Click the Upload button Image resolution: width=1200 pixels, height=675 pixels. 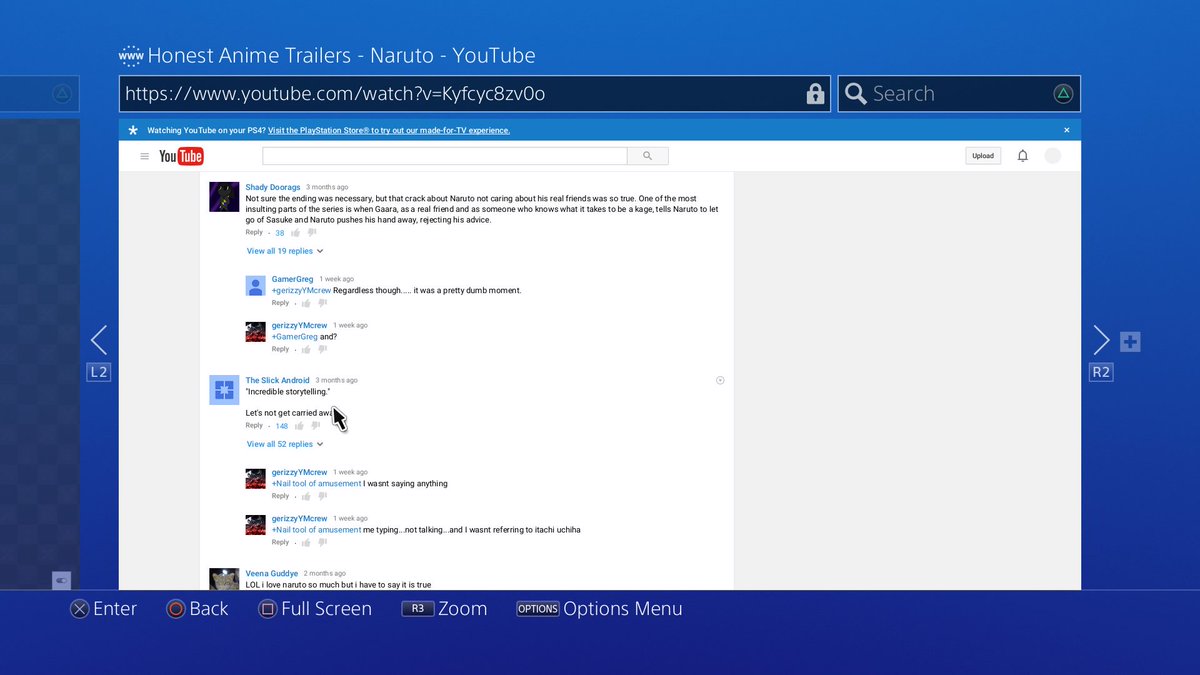click(983, 156)
